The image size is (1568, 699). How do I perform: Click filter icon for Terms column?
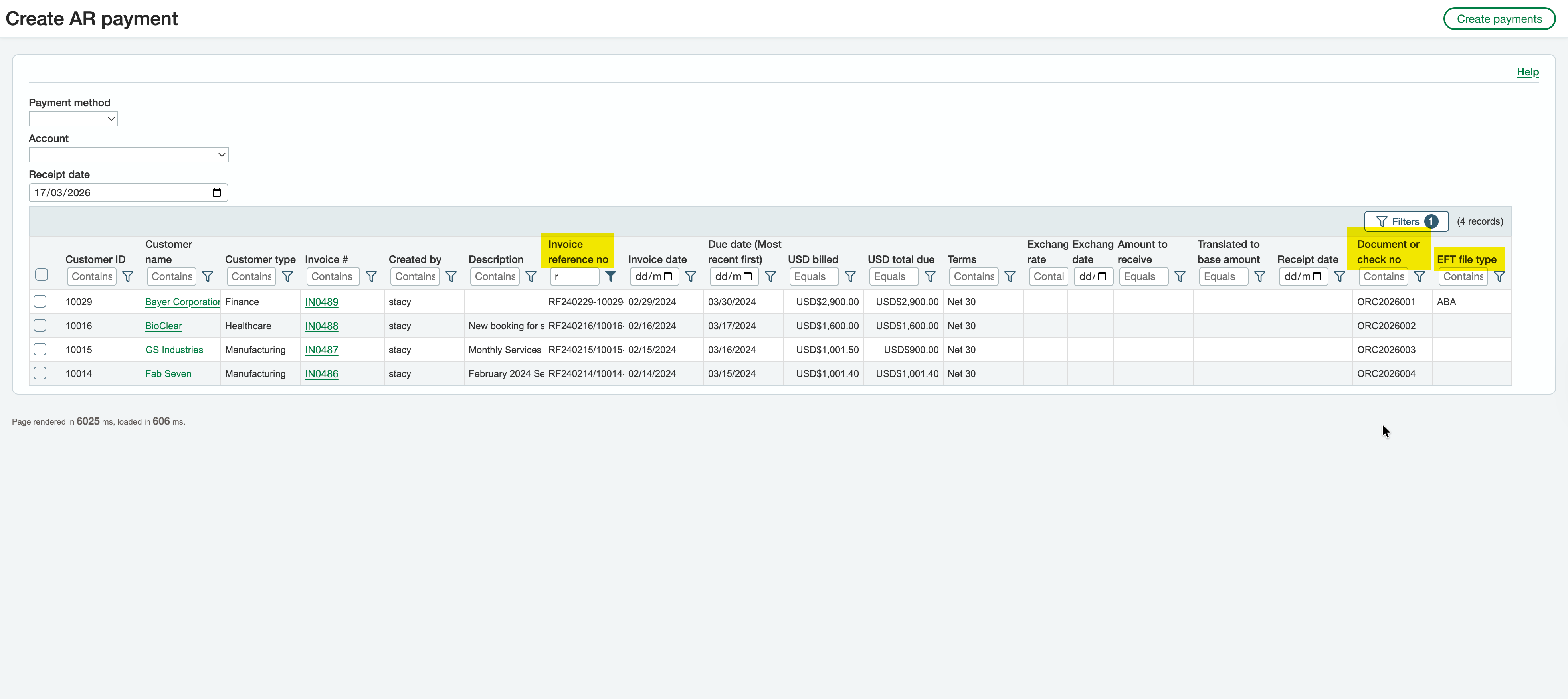point(1010,277)
